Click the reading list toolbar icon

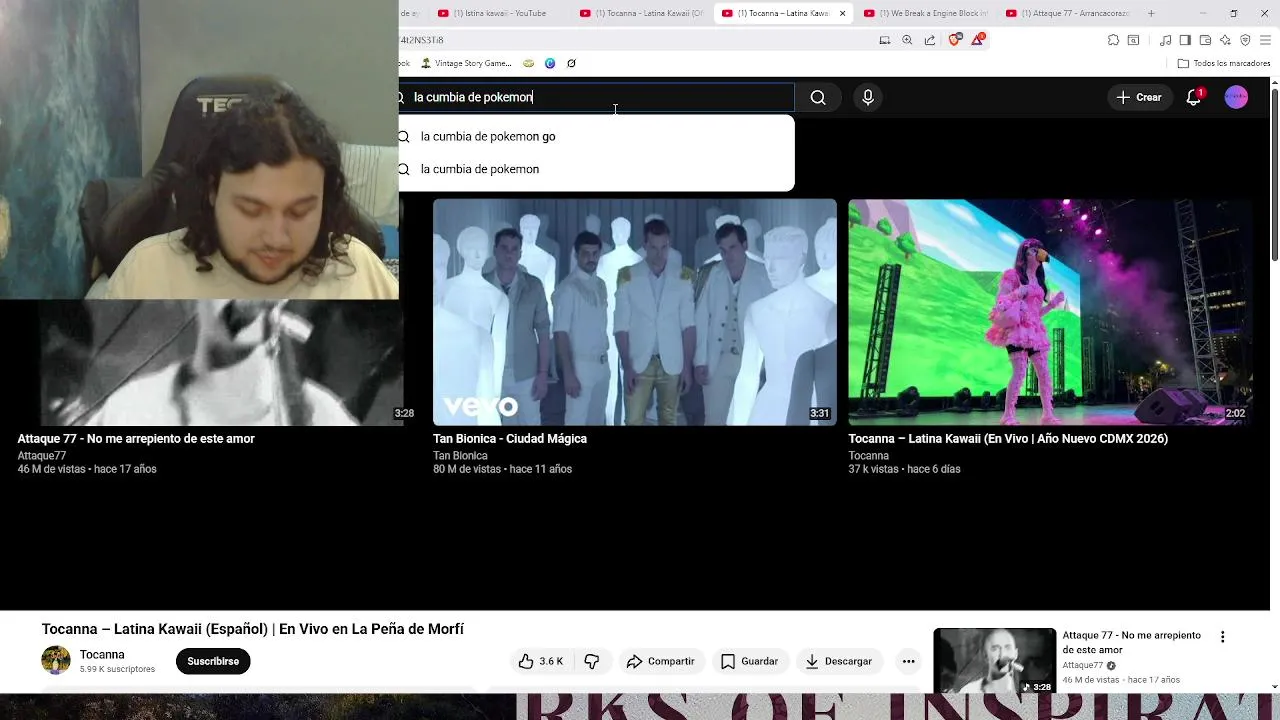(1133, 40)
